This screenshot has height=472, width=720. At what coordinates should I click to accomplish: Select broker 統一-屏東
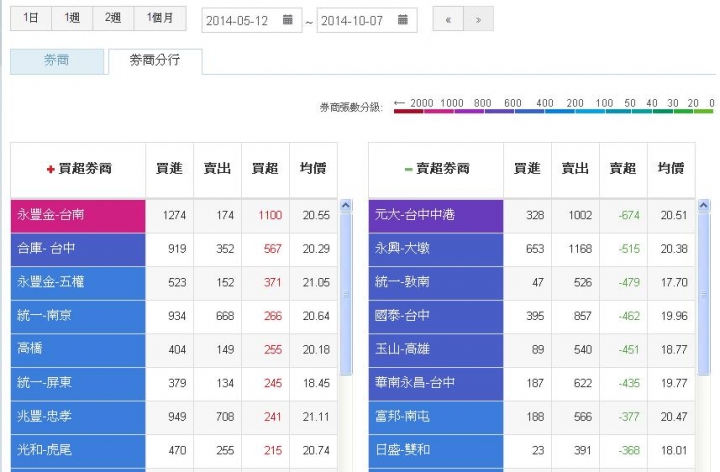coord(78,383)
